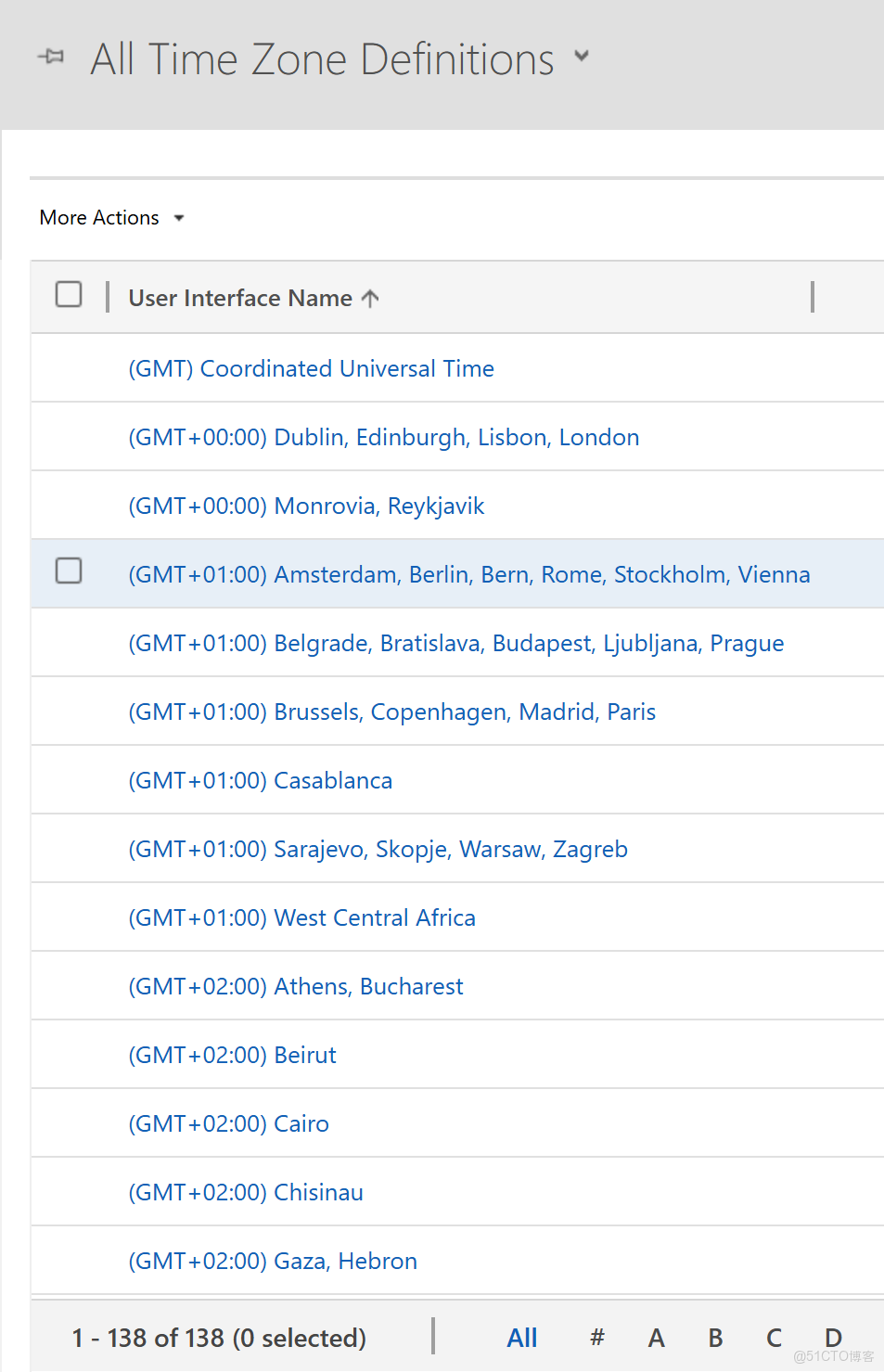Sort by User Interface Name column
Viewport: 884px width, 1372px height.
coord(240,298)
